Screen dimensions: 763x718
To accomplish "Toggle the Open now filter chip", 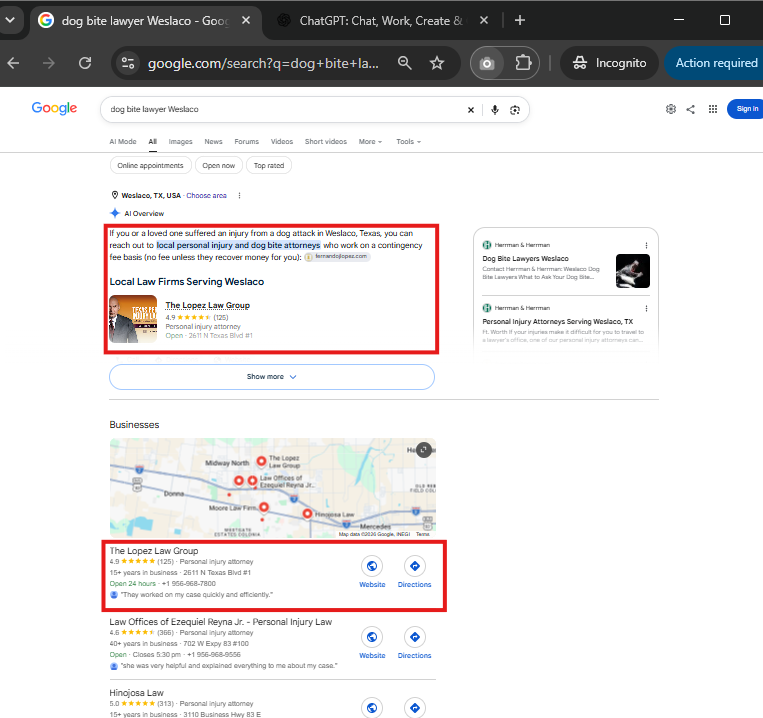I will [x=218, y=165].
